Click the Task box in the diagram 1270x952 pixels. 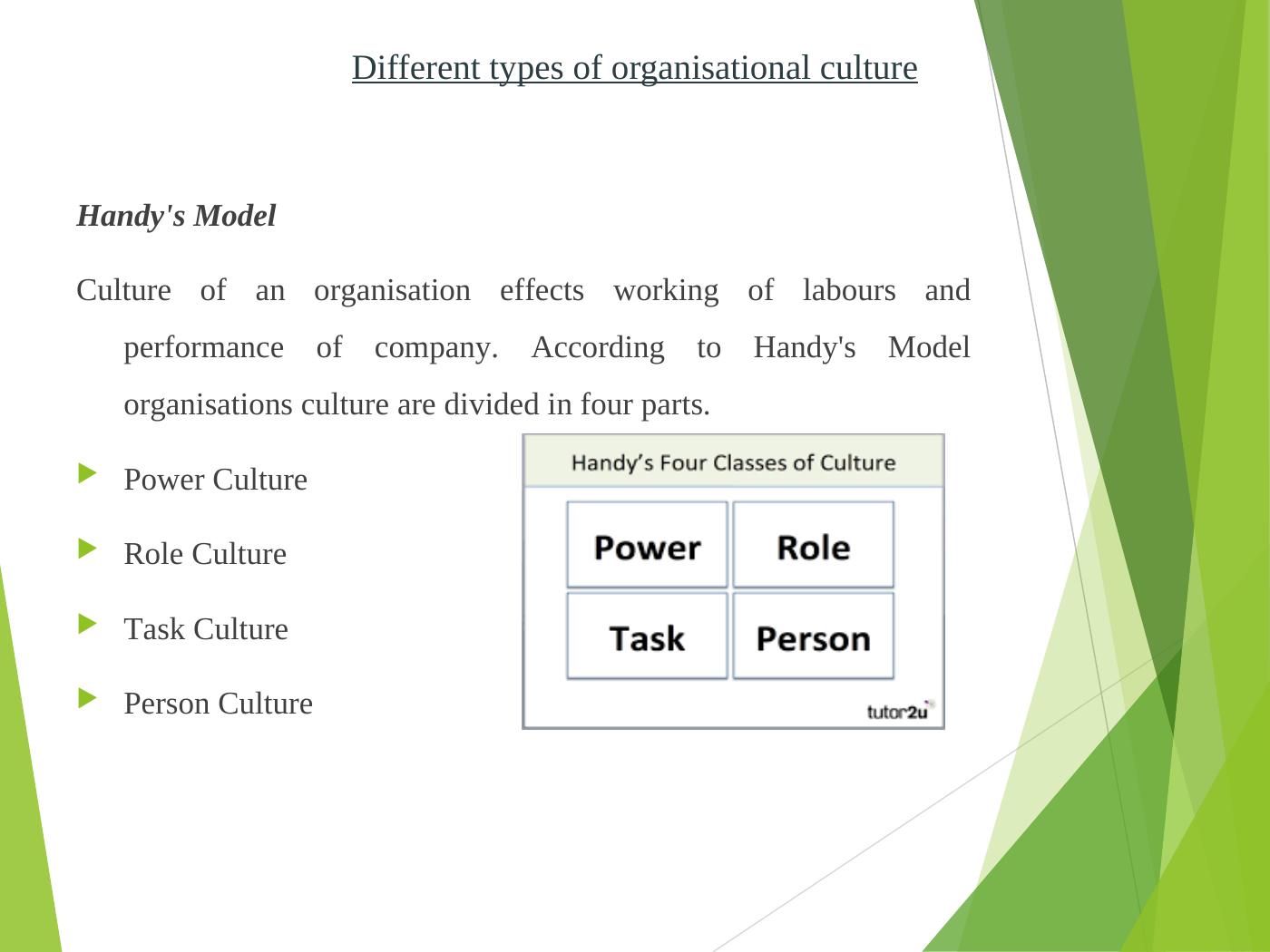point(647,636)
